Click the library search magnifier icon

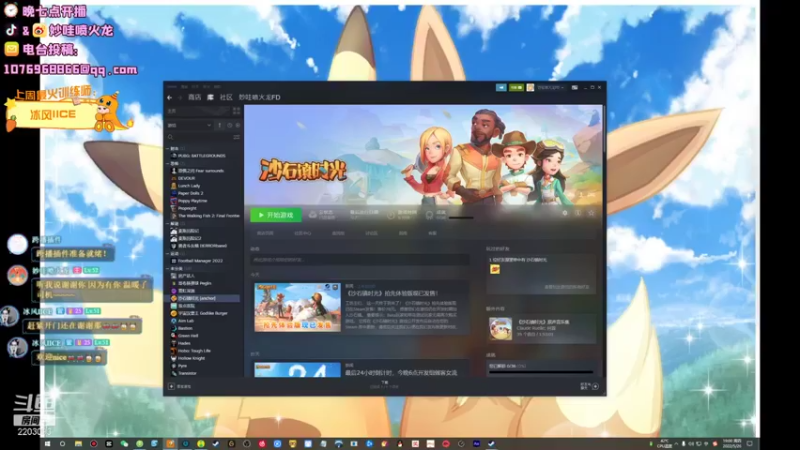coord(170,137)
